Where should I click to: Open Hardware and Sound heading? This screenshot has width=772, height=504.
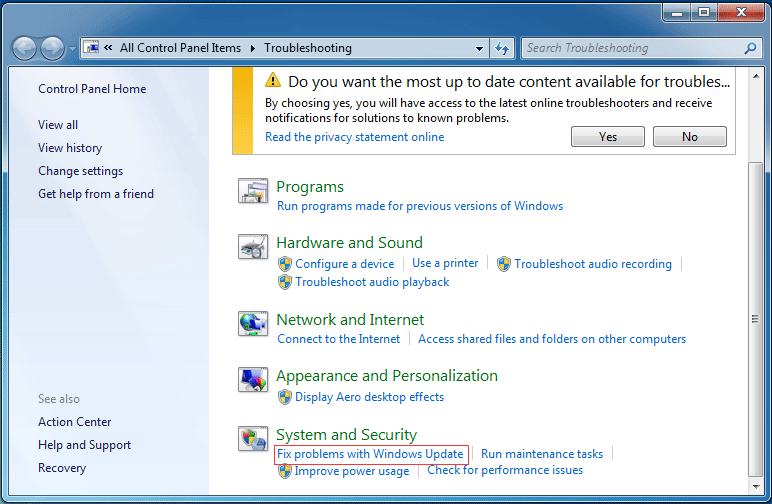click(x=349, y=243)
